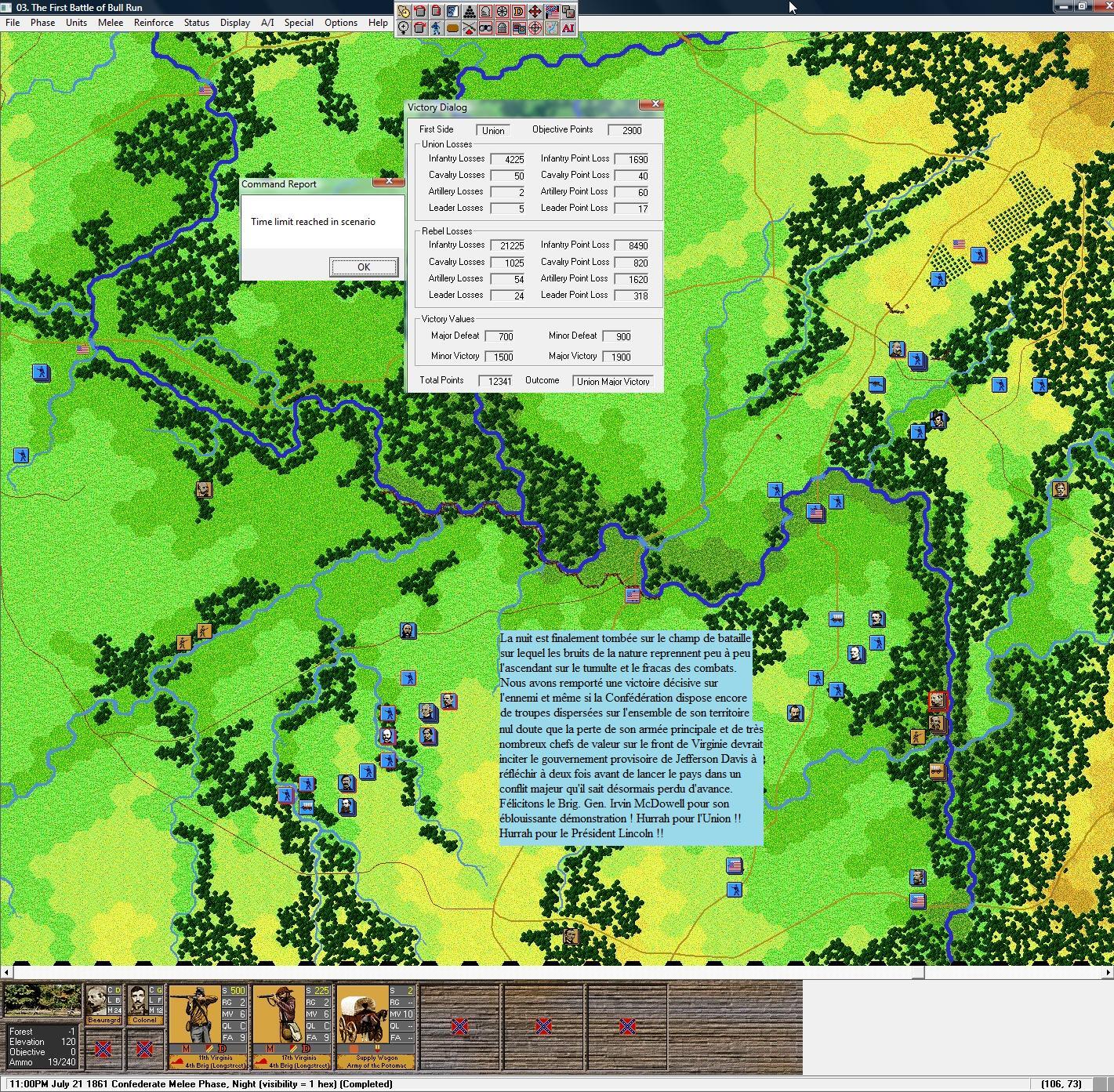Open the Display menu
This screenshot has height=1092, width=1114.
235,23
